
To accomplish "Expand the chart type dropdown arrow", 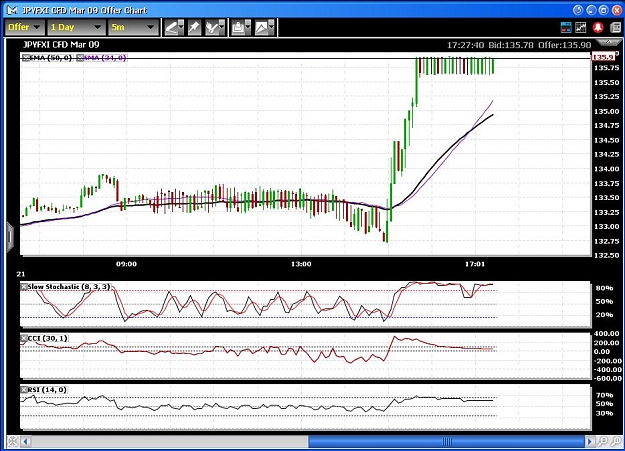I will click(x=271, y=28).
